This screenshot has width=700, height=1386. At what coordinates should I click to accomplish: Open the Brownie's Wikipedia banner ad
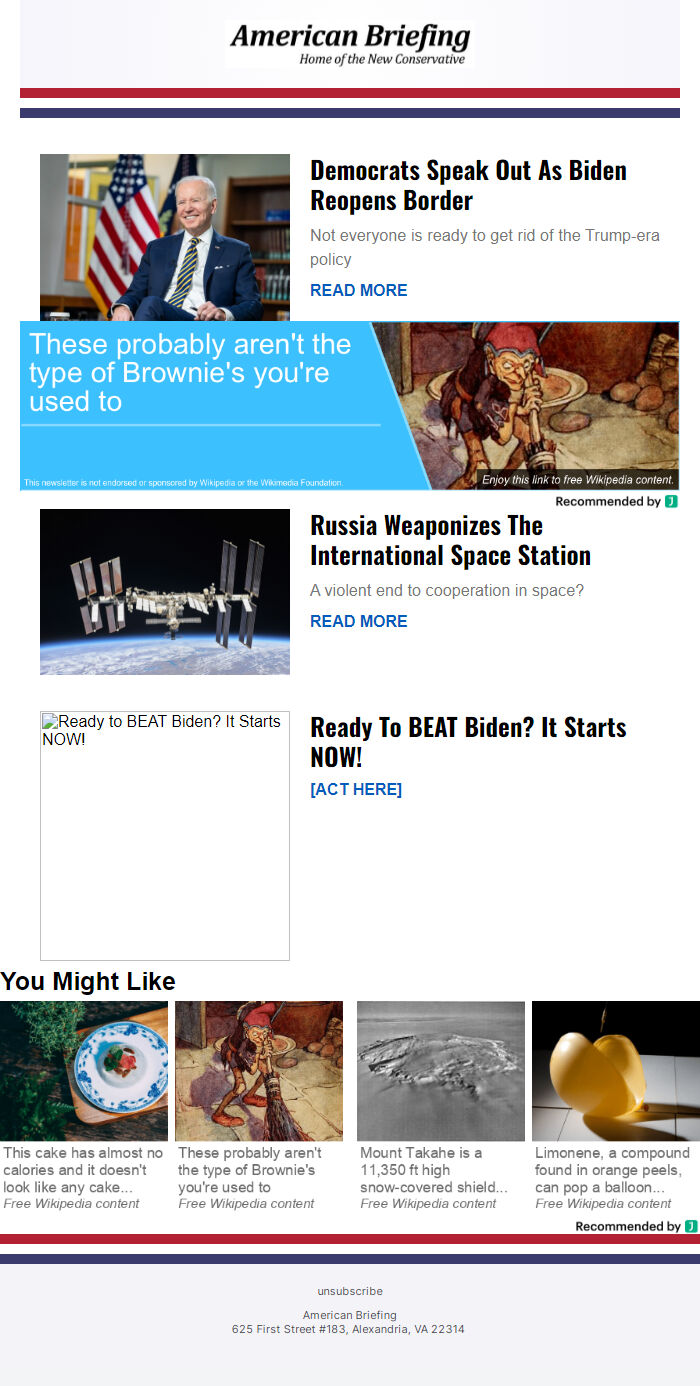click(350, 406)
